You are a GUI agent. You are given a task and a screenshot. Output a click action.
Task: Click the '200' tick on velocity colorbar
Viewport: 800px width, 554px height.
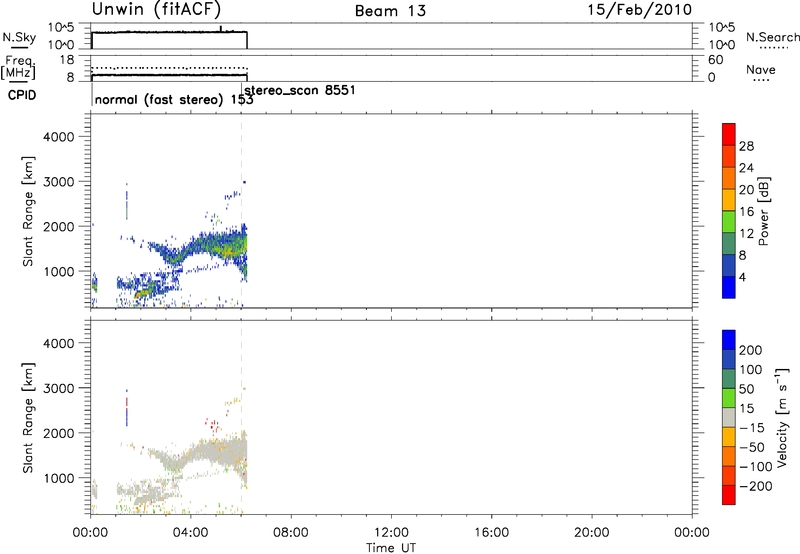point(751,350)
